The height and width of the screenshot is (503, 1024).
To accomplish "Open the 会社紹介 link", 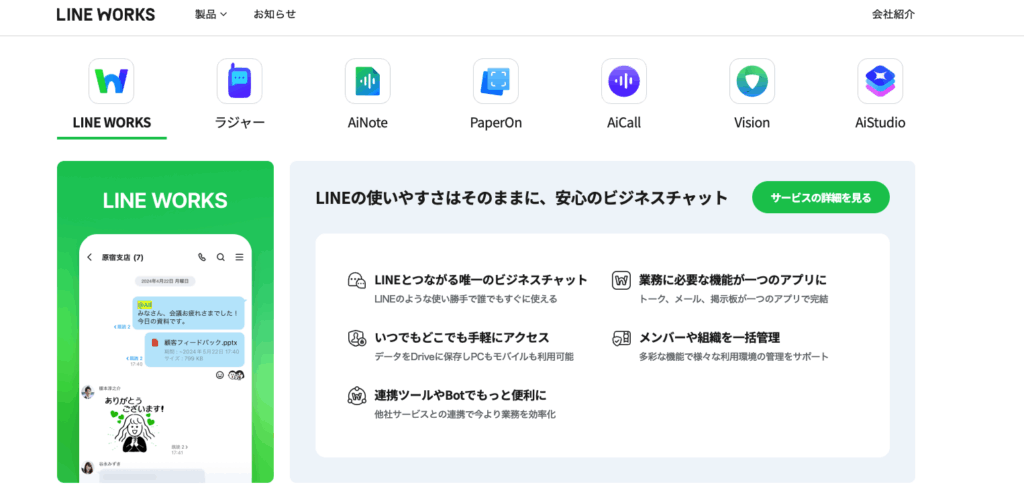I will click(893, 14).
